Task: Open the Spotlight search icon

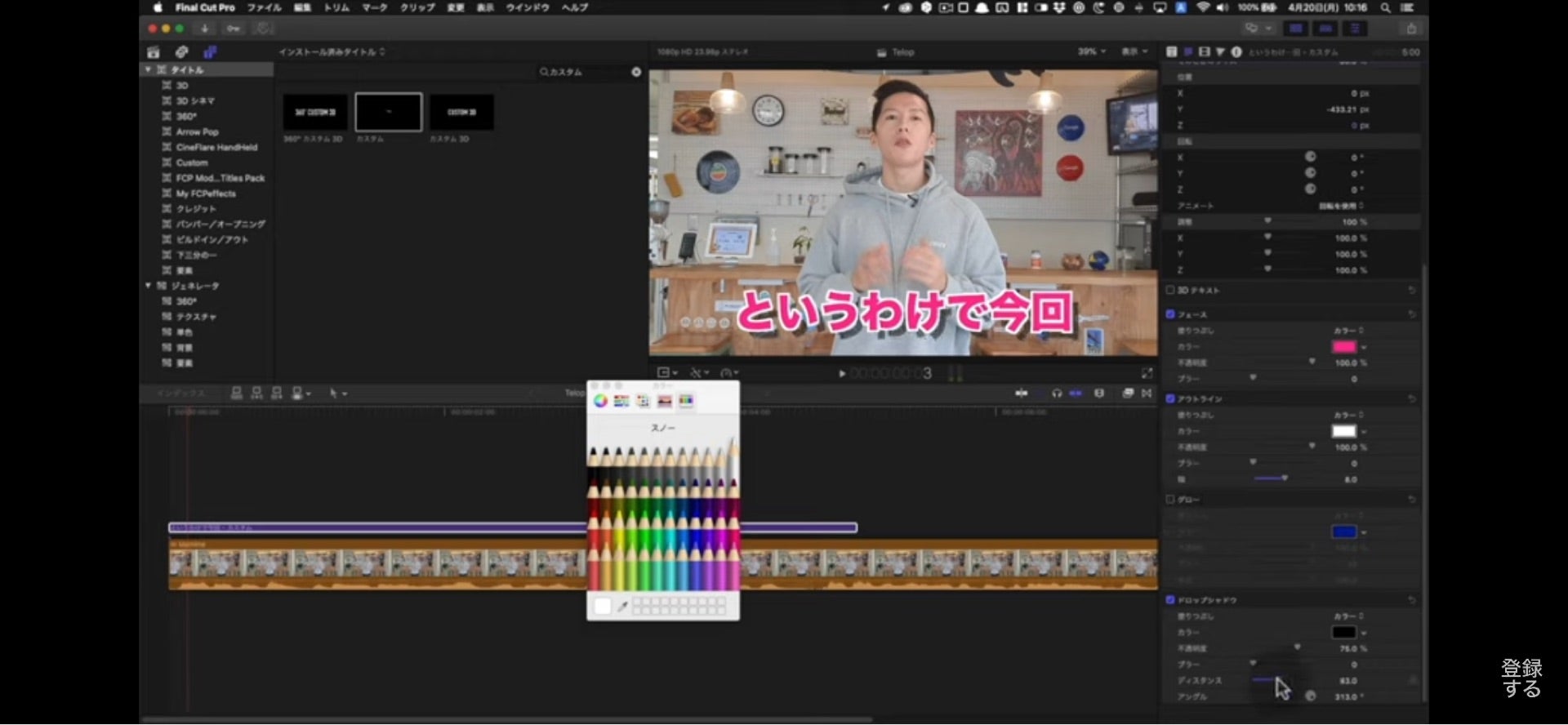Action: pyautogui.click(x=1386, y=7)
